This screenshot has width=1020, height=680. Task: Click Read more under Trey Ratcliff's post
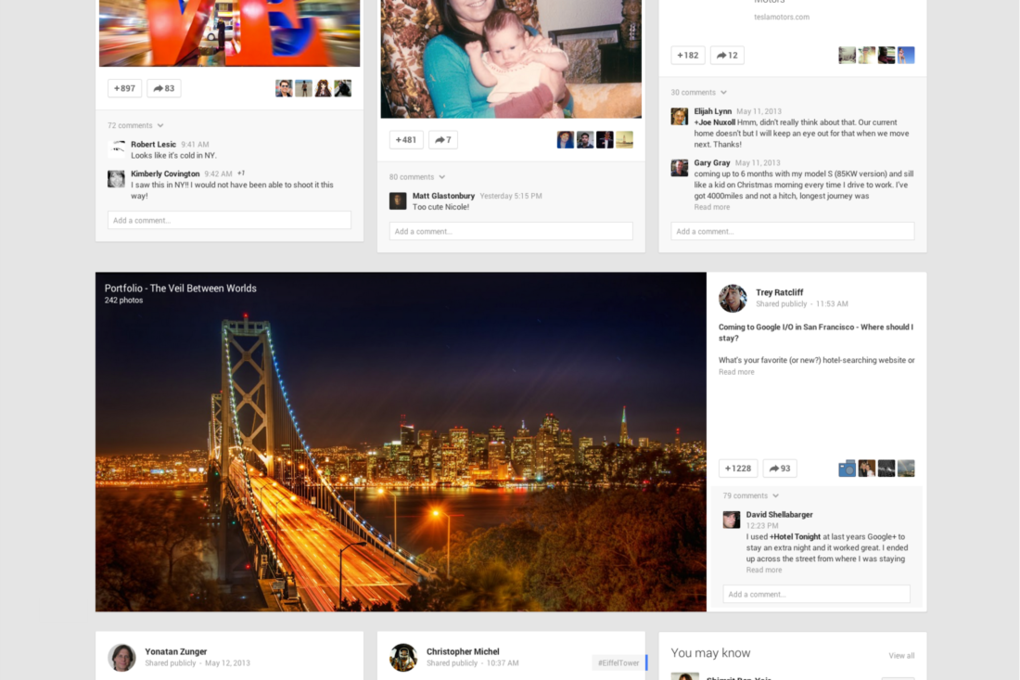[x=737, y=372]
